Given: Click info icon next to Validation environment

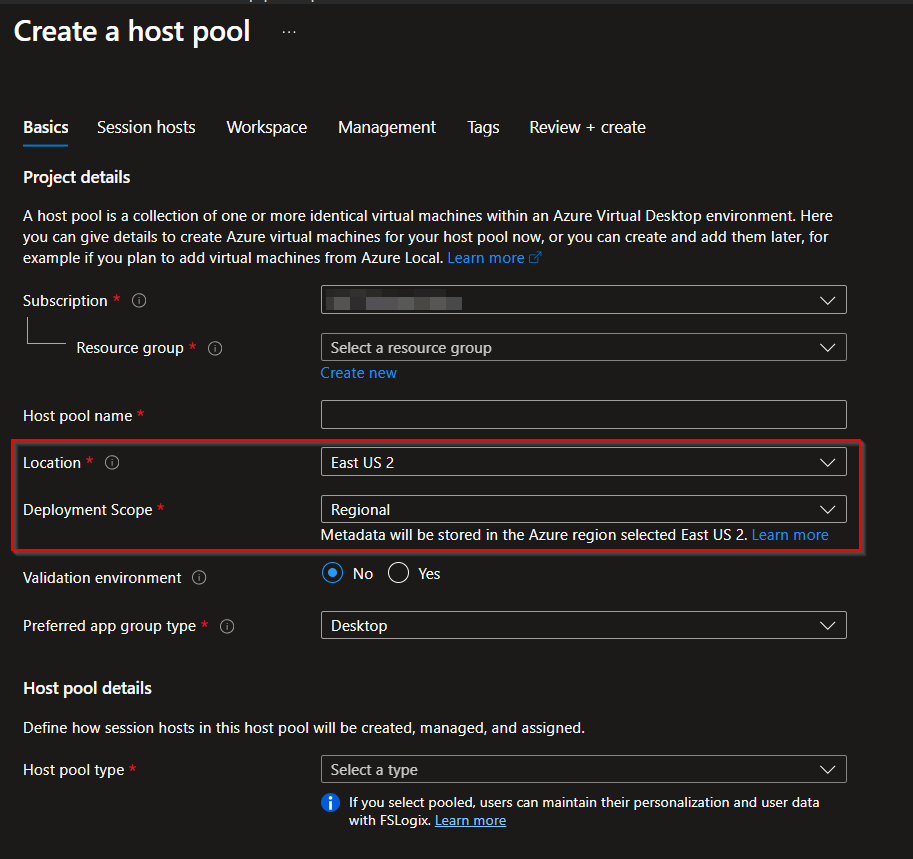Looking at the screenshot, I should coord(199,578).
